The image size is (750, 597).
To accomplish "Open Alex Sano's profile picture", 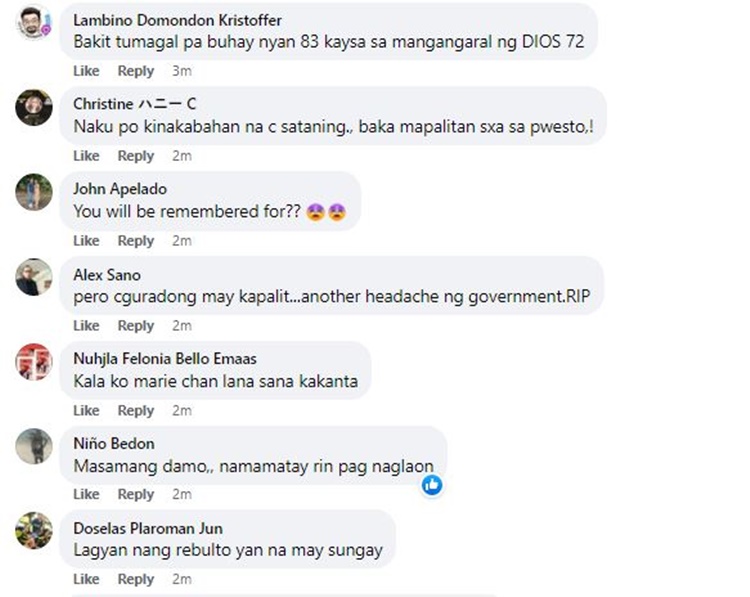I will (x=34, y=277).
